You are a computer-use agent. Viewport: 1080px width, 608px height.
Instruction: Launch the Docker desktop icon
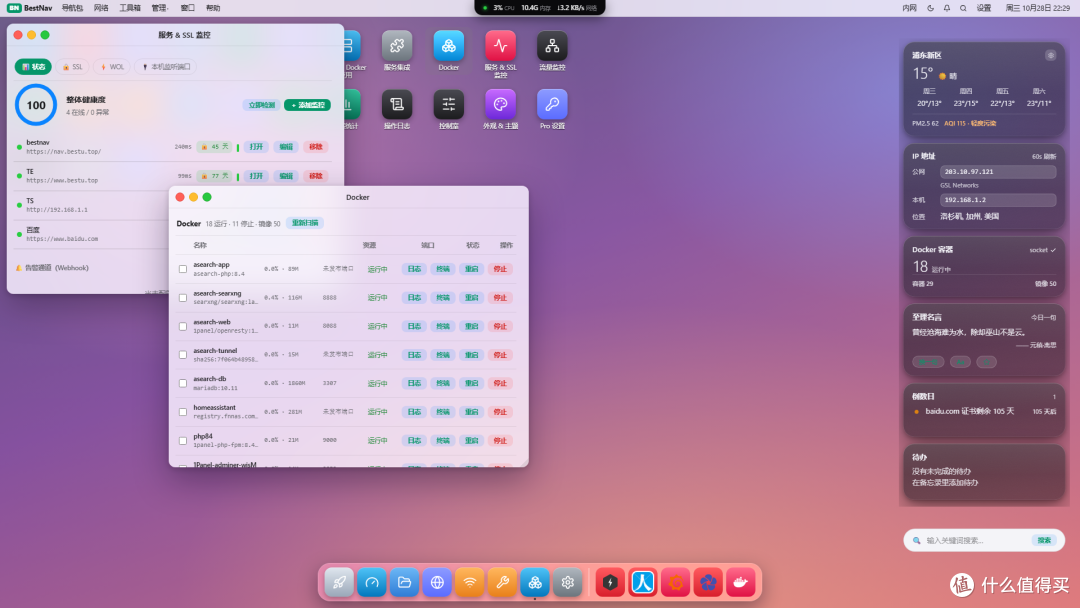click(x=448, y=46)
